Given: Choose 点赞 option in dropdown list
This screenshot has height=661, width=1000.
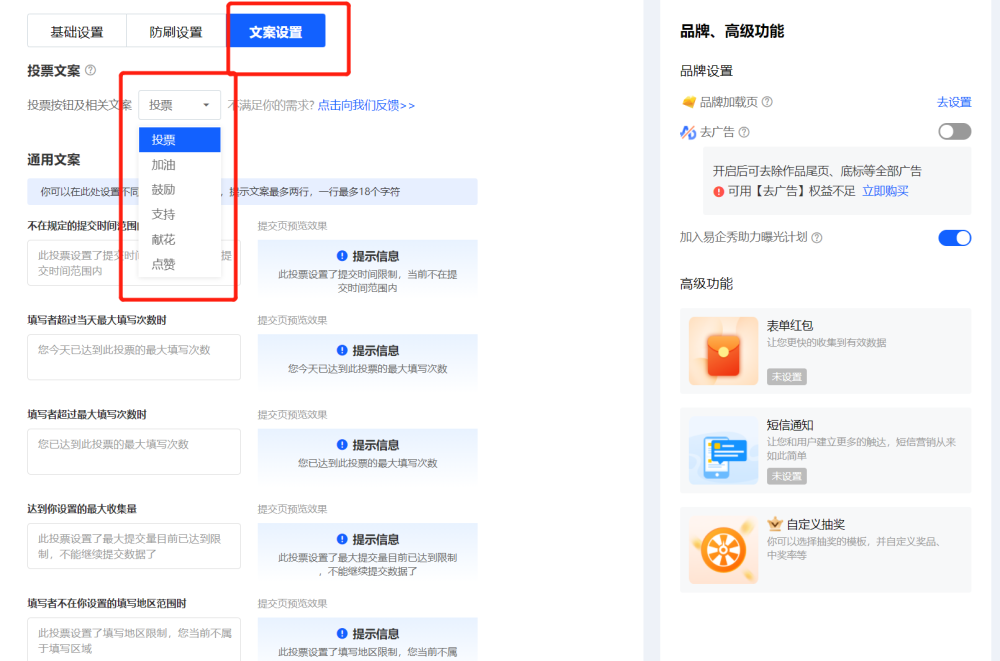Looking at the screenshot, I should 164,264.
